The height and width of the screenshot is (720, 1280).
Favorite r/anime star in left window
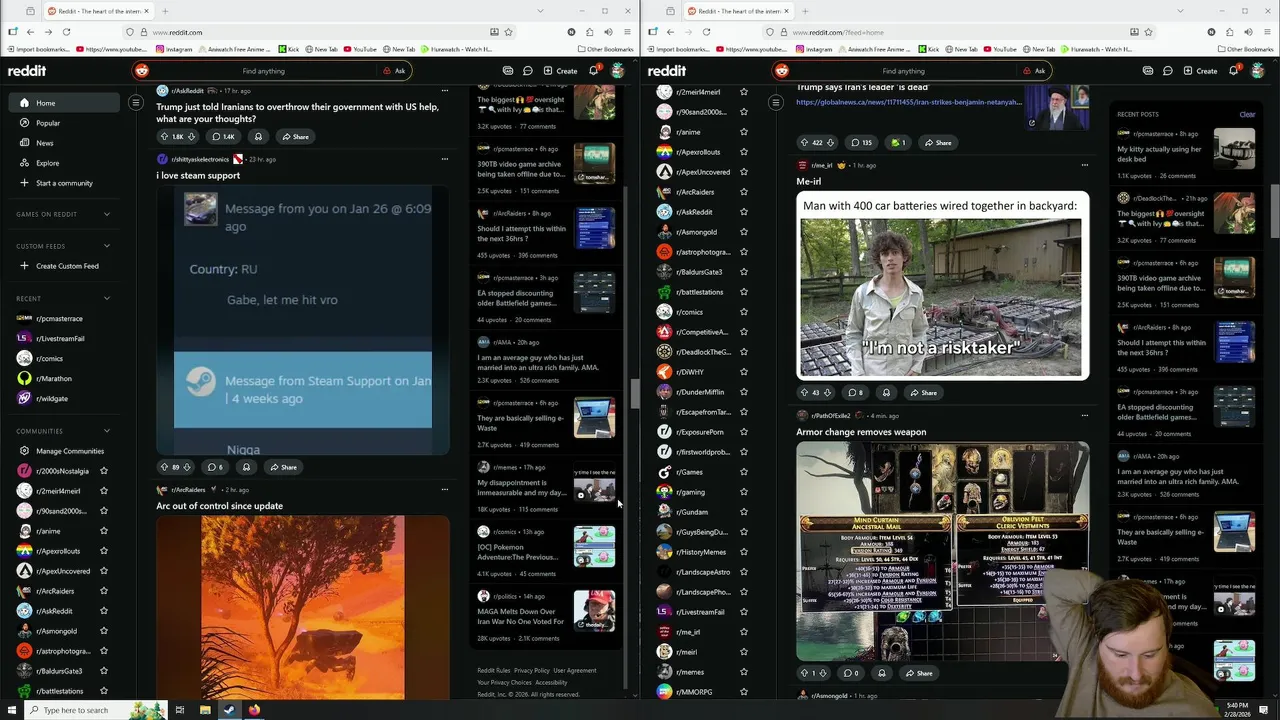click(104, 531)
